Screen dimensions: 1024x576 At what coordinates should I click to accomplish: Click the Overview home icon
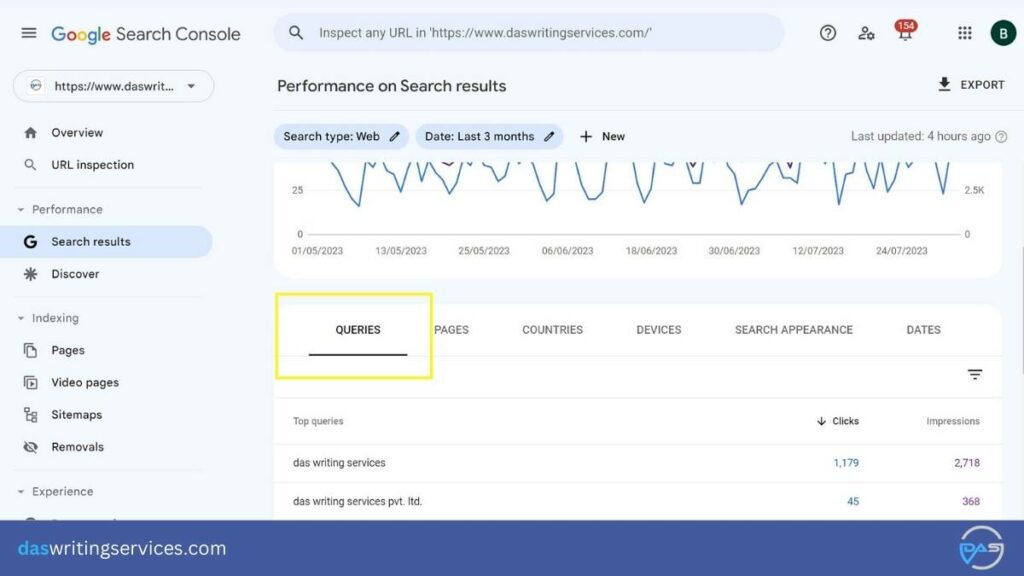tap(30, 133)
